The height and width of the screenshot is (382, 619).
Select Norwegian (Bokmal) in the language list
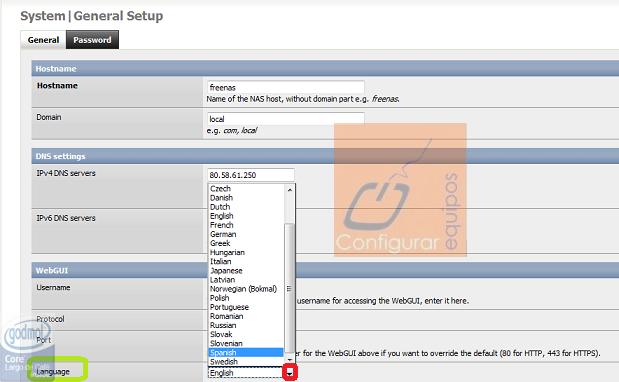point(246,289)
